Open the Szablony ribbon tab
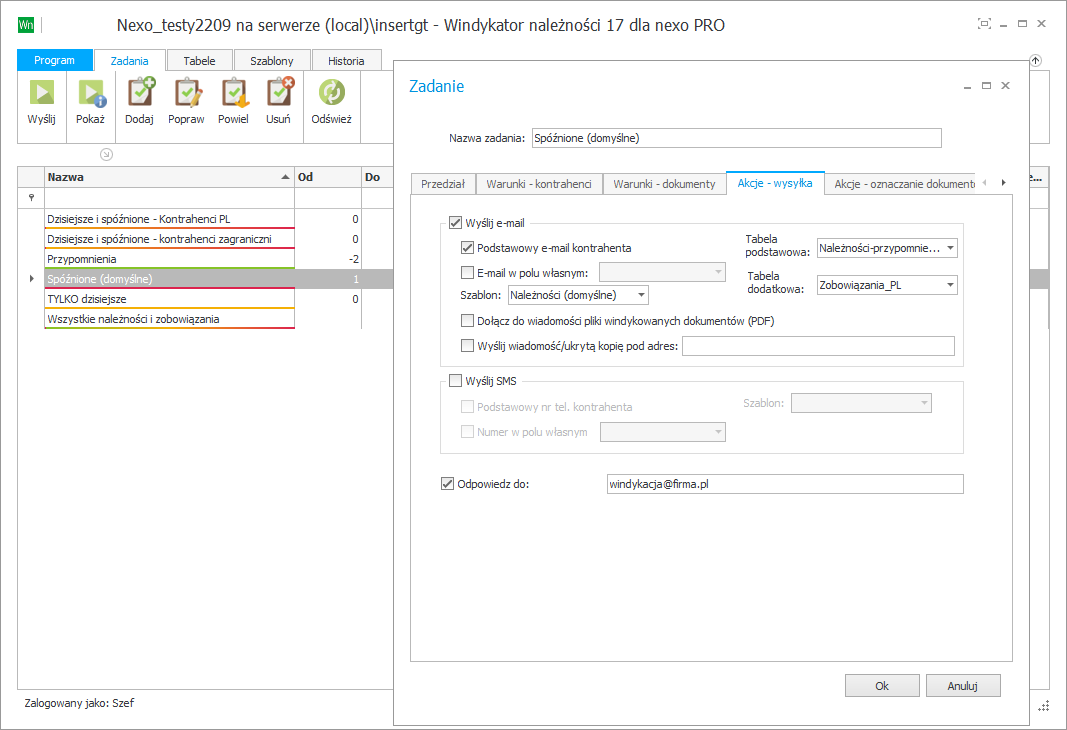This screenshot has width=1067, height=730. tap(272, 61)
